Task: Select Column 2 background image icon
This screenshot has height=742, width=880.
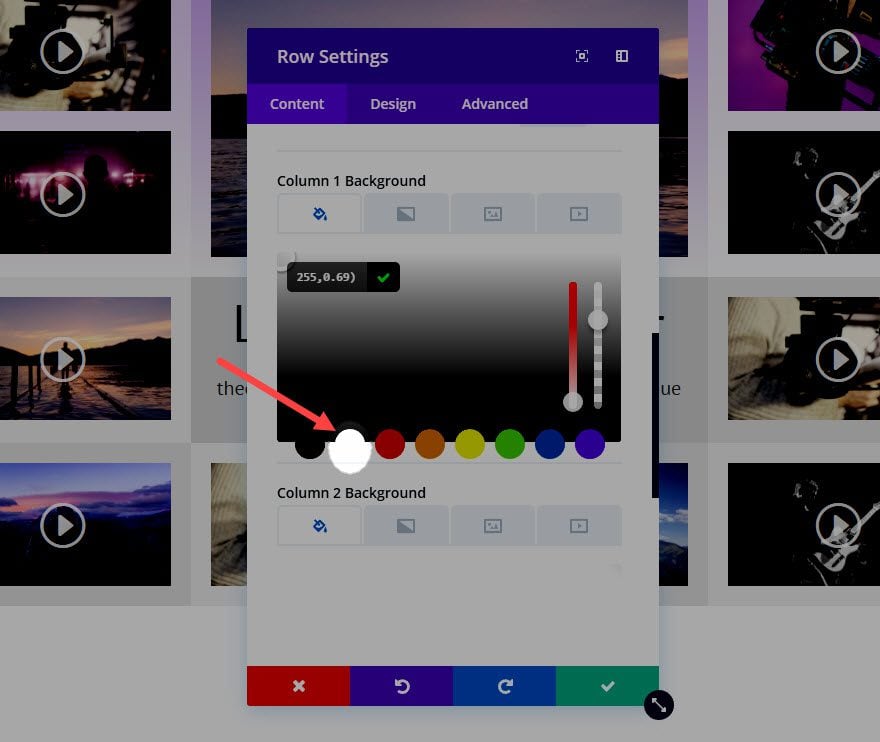Action: (x=492, y=526)
